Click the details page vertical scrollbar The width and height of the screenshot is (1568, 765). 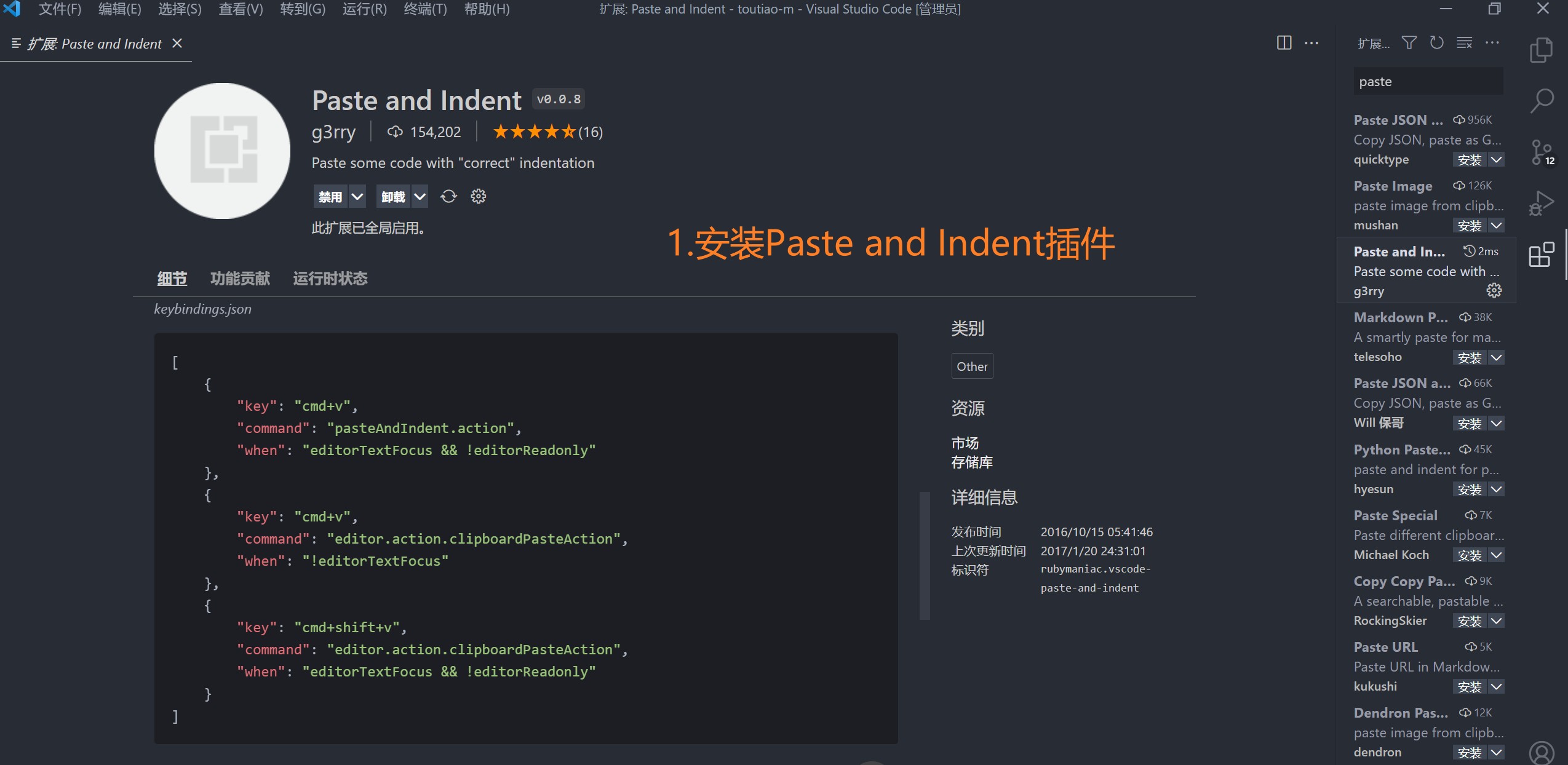click(924, 555)
